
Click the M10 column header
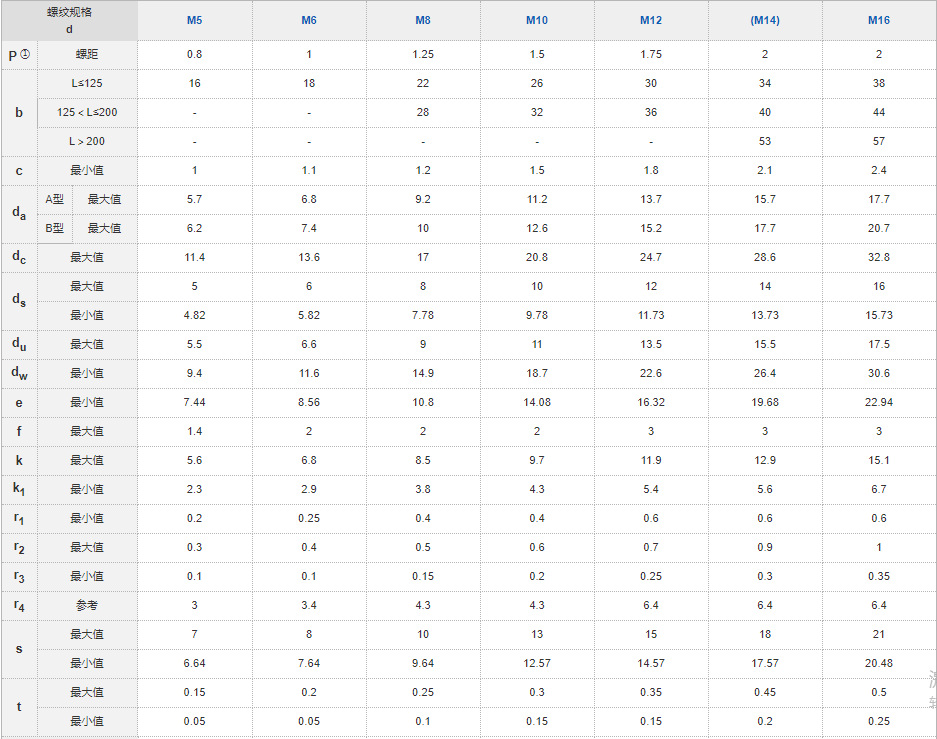pyautogui.click(x=537, y=21)
